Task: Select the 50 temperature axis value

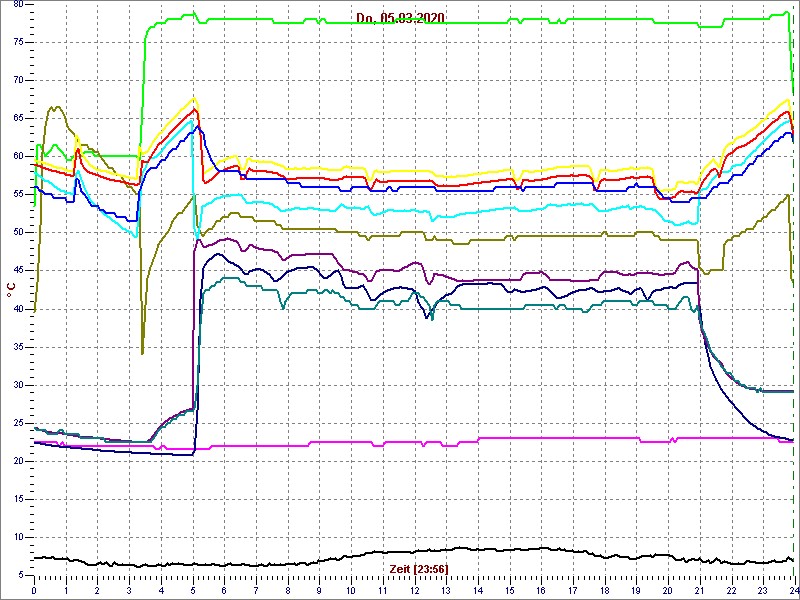Action: tap(18, 233)
